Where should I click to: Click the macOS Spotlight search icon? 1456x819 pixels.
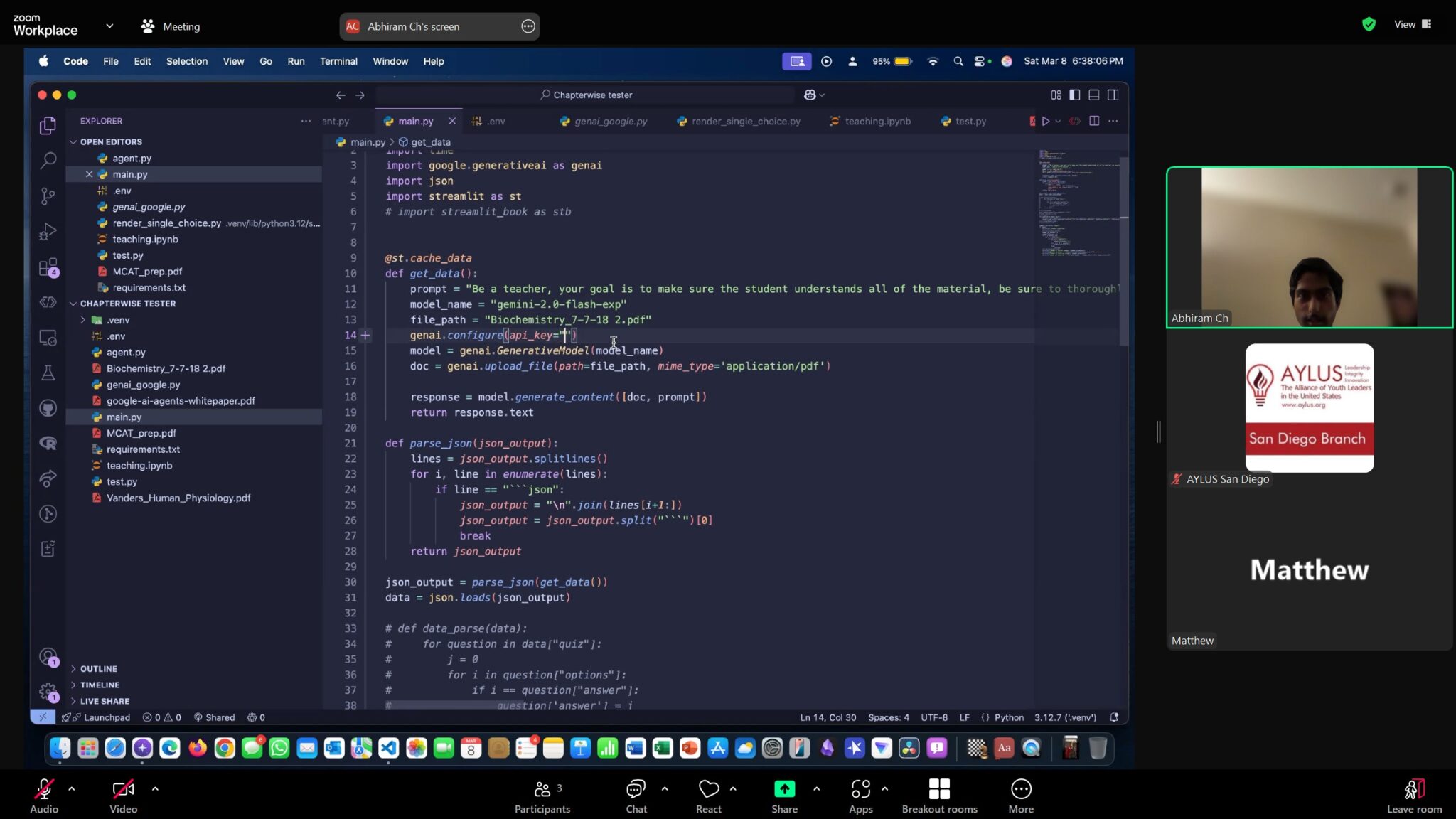[x=958, y=61]
